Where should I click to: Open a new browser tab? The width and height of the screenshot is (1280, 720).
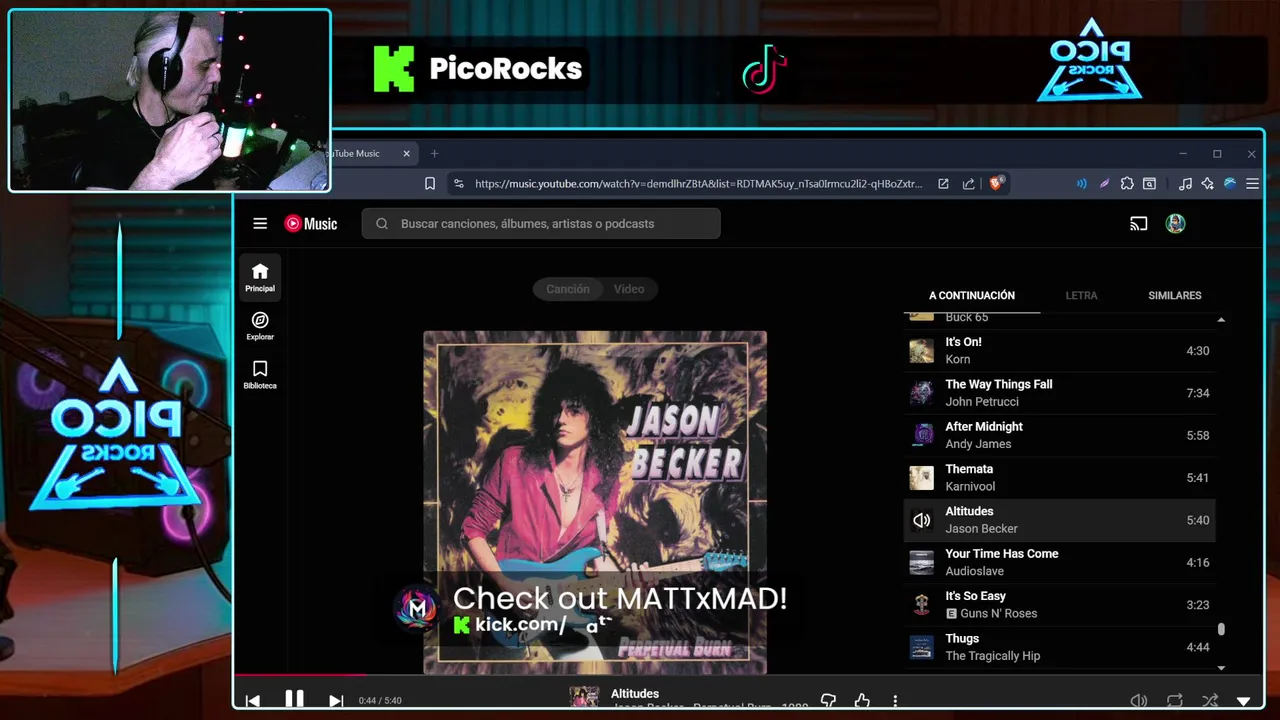(434, 154)
